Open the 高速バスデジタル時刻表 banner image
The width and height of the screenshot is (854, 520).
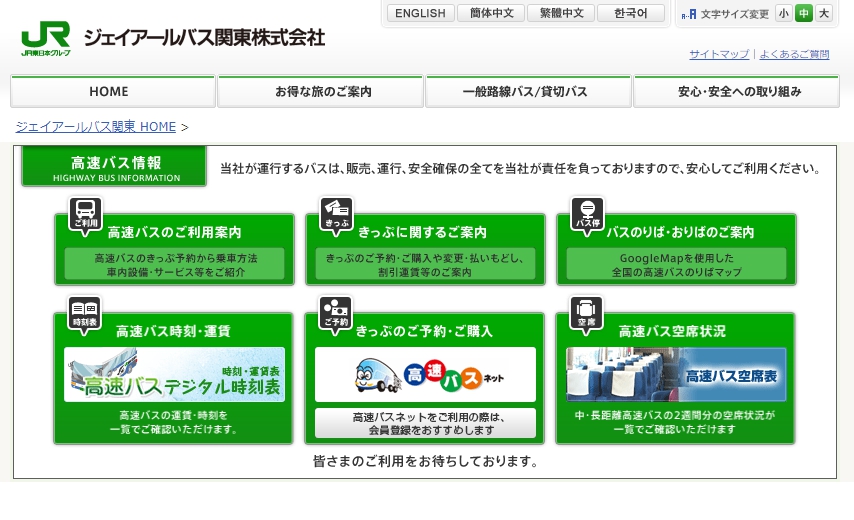[174, 375]
